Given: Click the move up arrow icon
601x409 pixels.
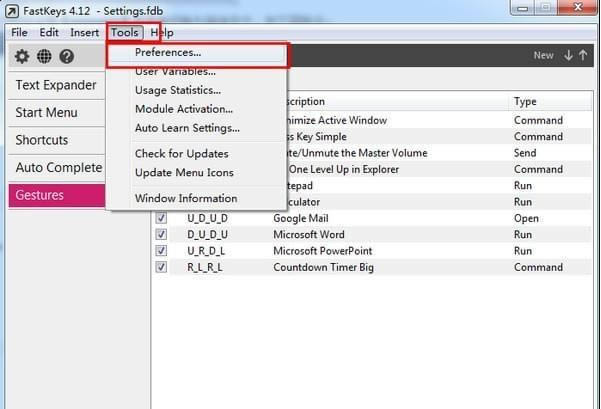Looking at the screenshot, I should (x=583, y=55).
